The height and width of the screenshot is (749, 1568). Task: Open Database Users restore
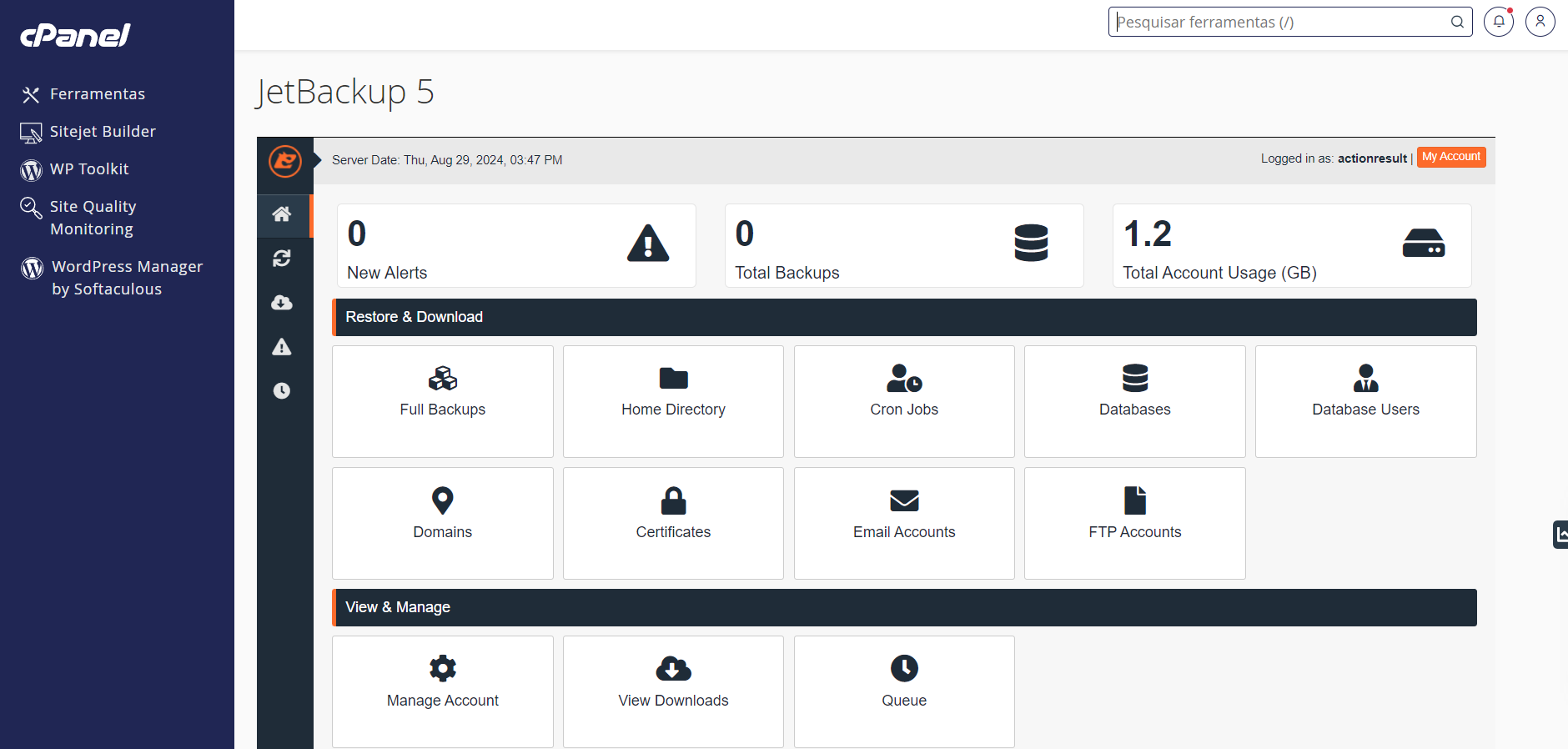[x=1366, y=401]
